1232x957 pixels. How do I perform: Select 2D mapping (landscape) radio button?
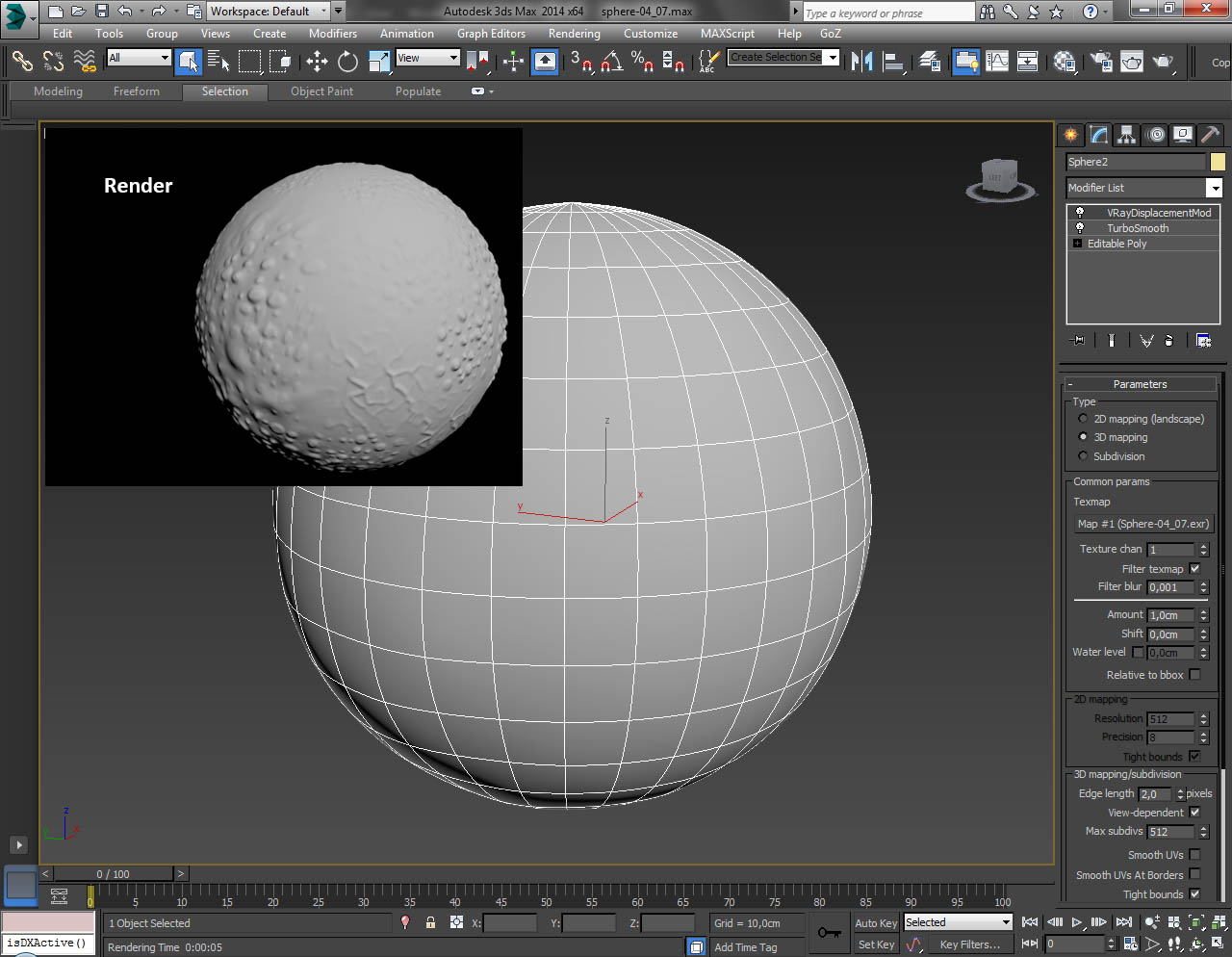(x=1083, y=419)
